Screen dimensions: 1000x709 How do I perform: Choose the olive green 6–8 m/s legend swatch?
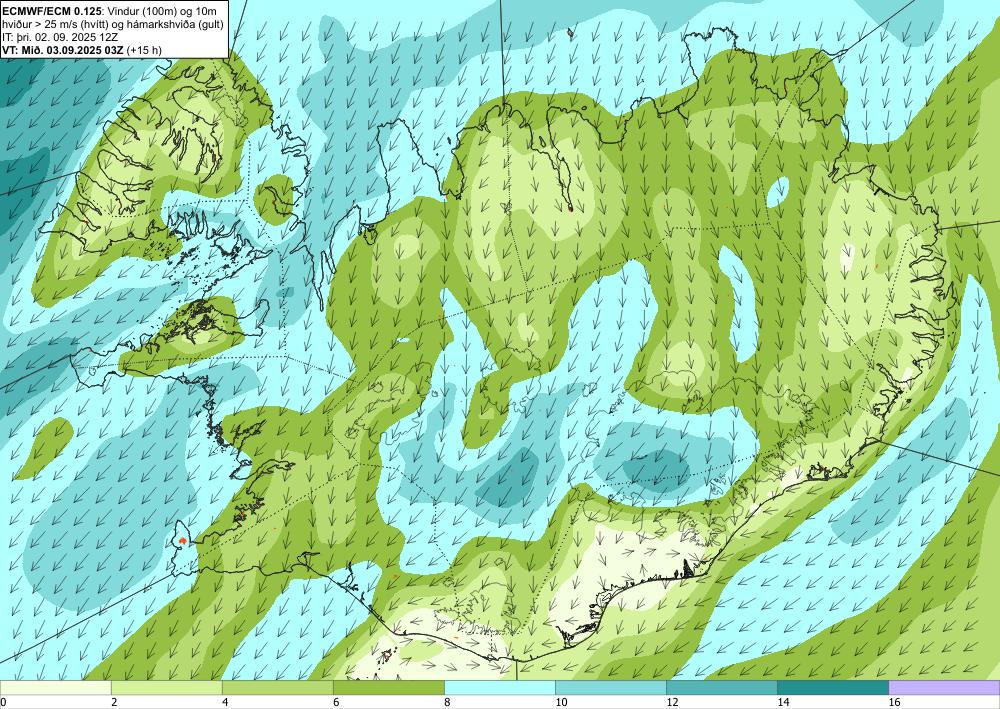pos(388,687)
